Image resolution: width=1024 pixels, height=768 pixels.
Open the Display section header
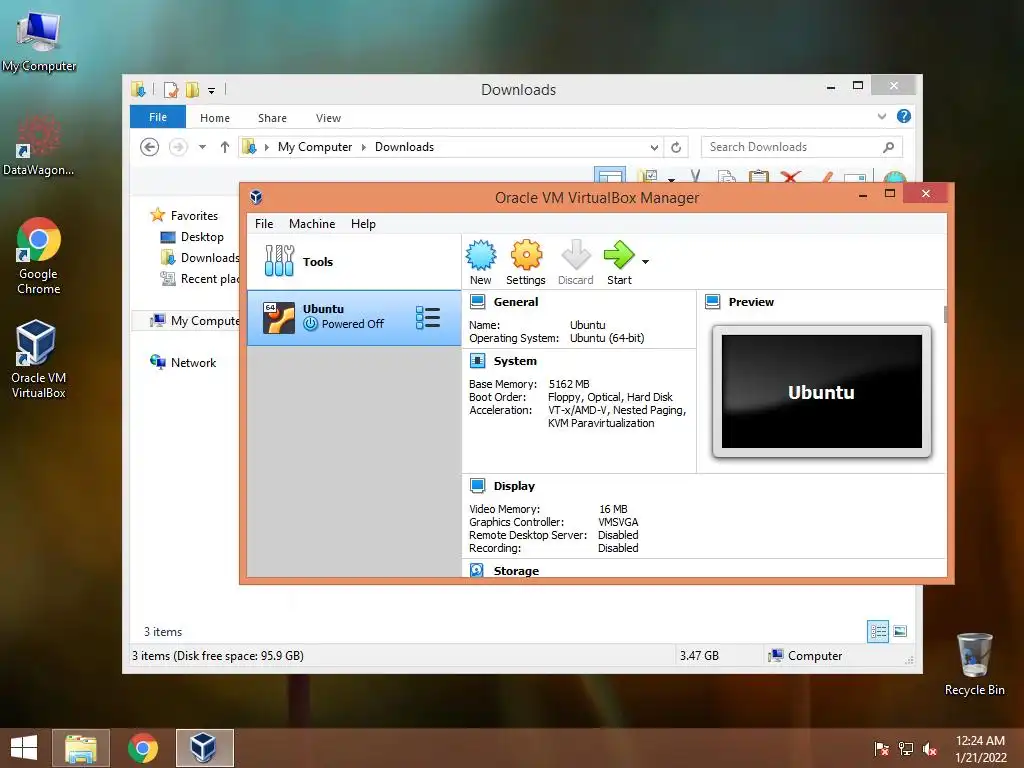pyautogui.click(x=514, y=486)
